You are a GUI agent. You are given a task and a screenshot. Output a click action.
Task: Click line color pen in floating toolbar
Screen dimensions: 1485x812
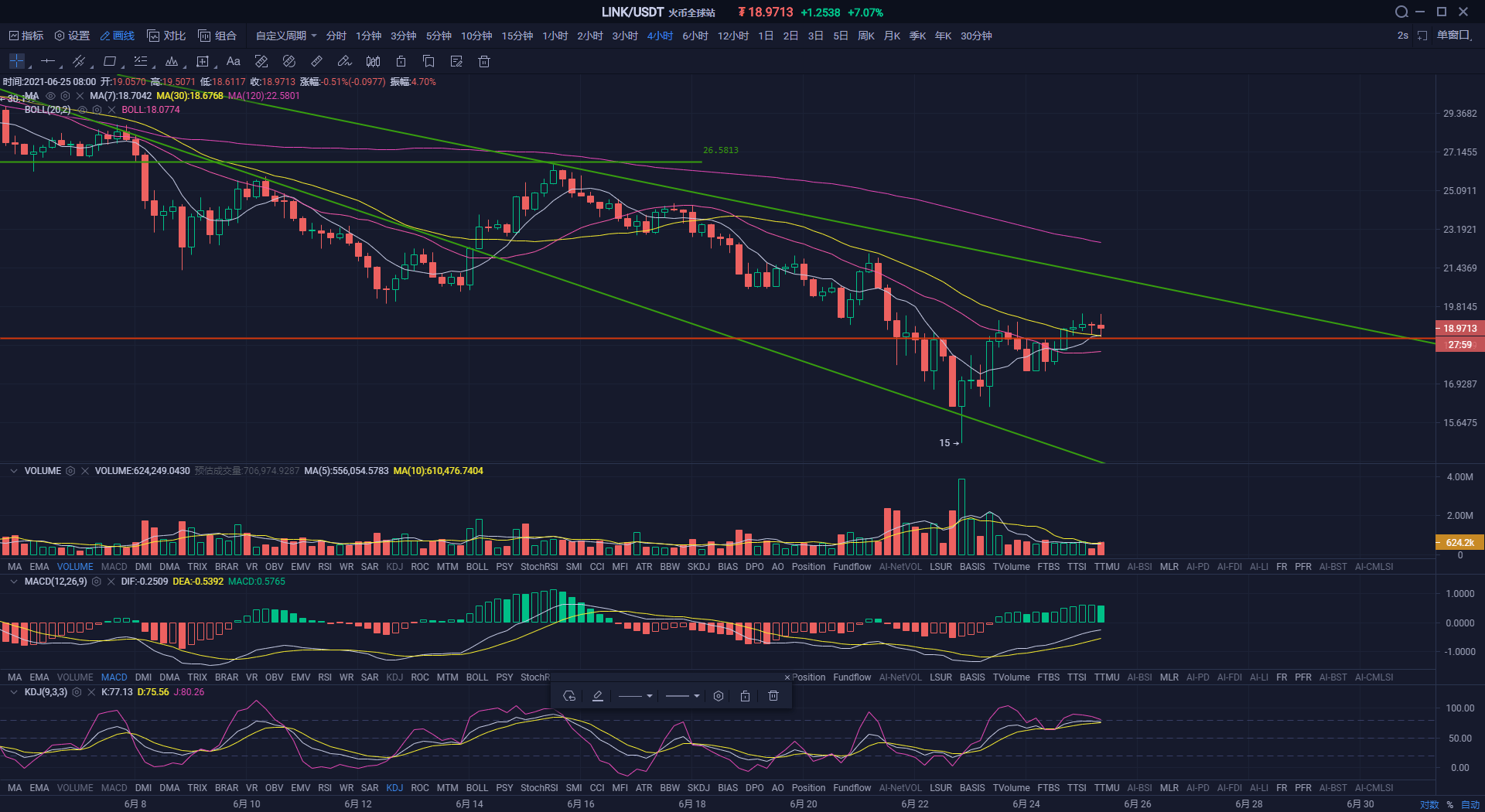click(x=597, y=696)
